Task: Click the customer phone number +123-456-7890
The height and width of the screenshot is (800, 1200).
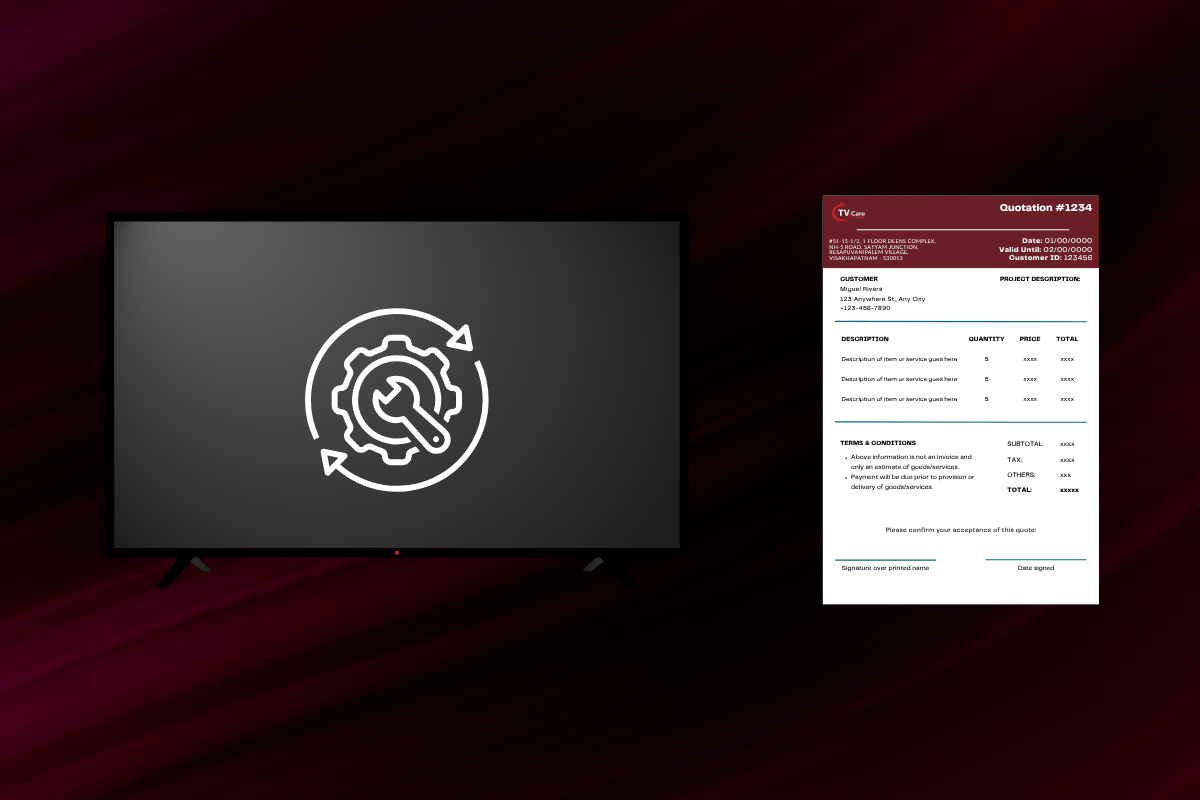Action: coord(865,308)
